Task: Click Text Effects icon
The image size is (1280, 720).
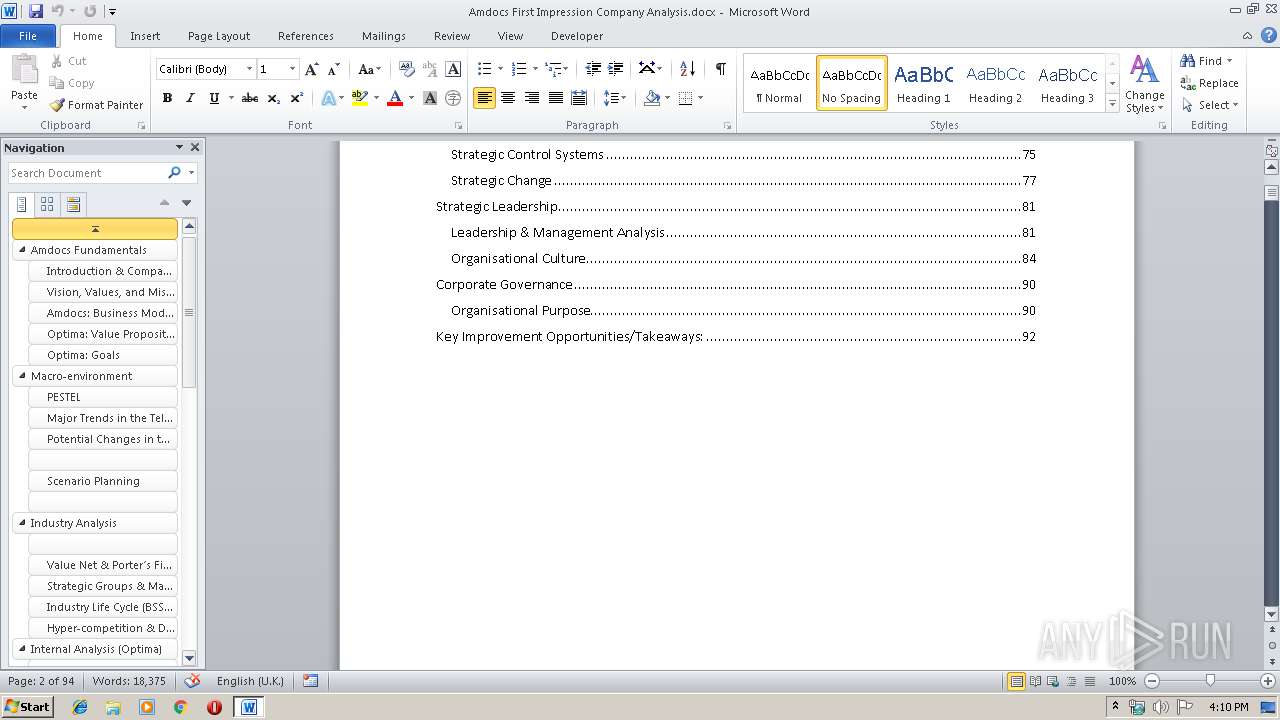Action: pyautogui.click(x=328, y=98)
